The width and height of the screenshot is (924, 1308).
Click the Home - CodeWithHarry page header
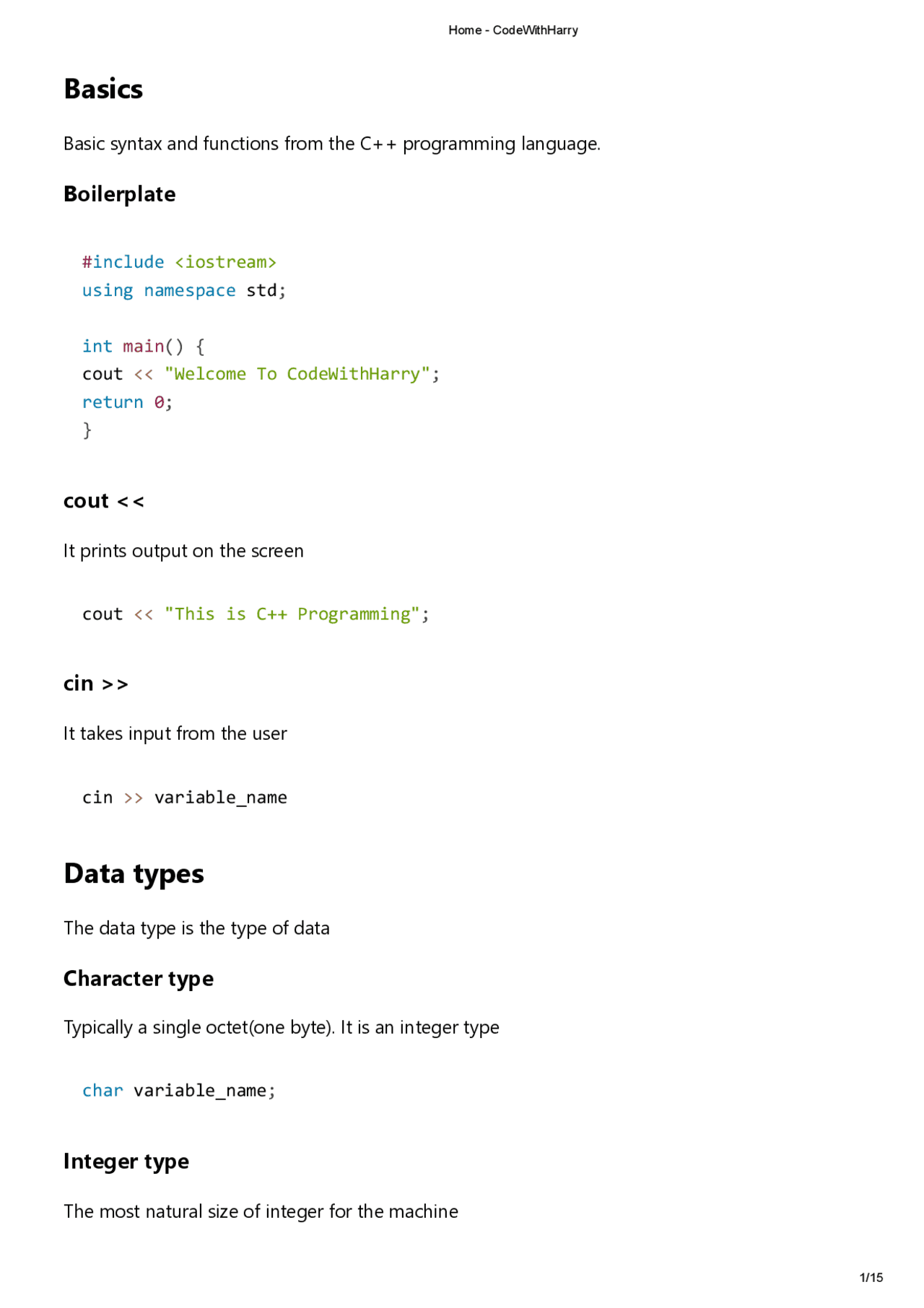point(513,30)
